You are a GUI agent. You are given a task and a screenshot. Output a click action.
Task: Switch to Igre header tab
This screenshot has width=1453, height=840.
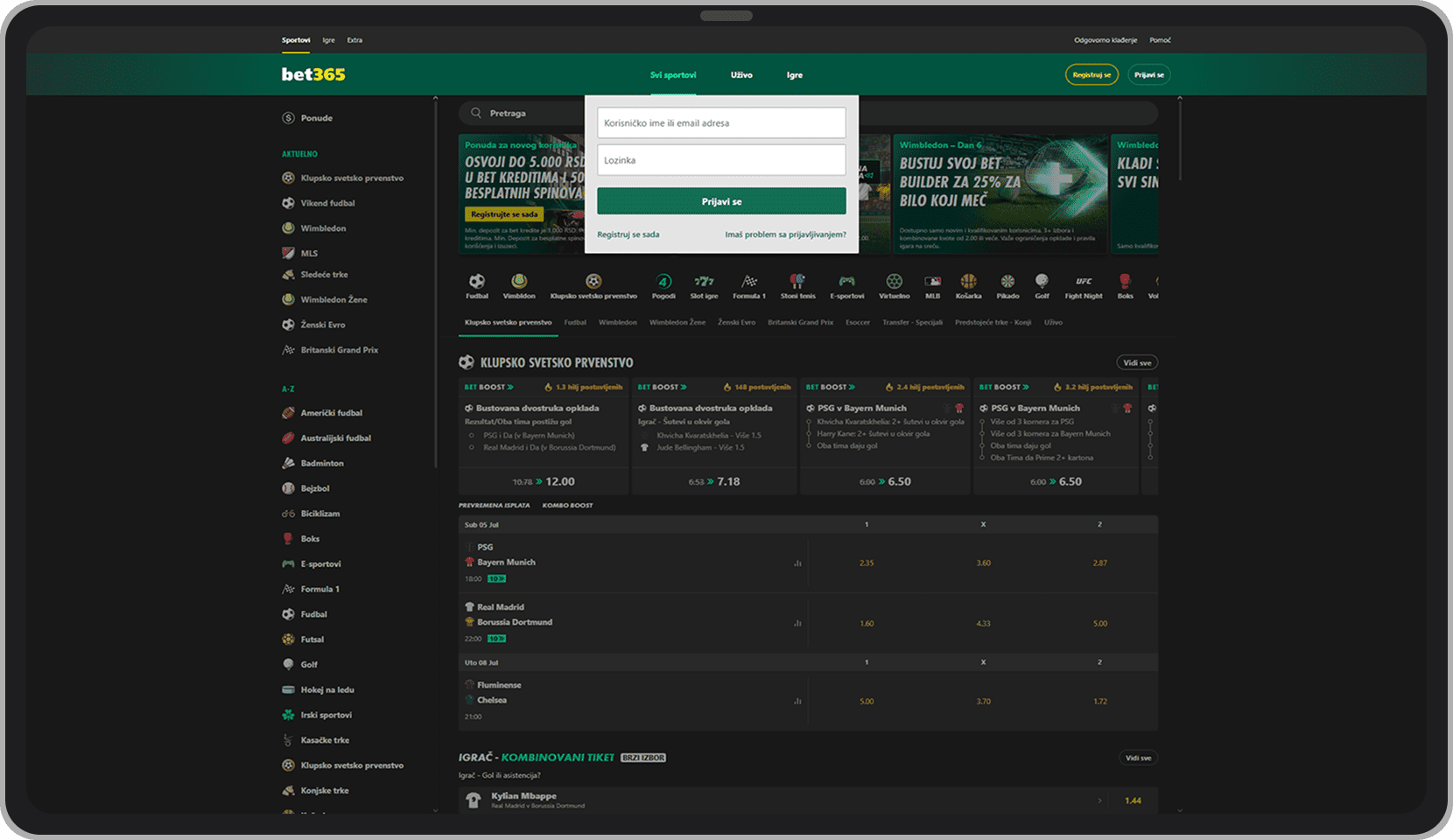(x=795, y=75)
